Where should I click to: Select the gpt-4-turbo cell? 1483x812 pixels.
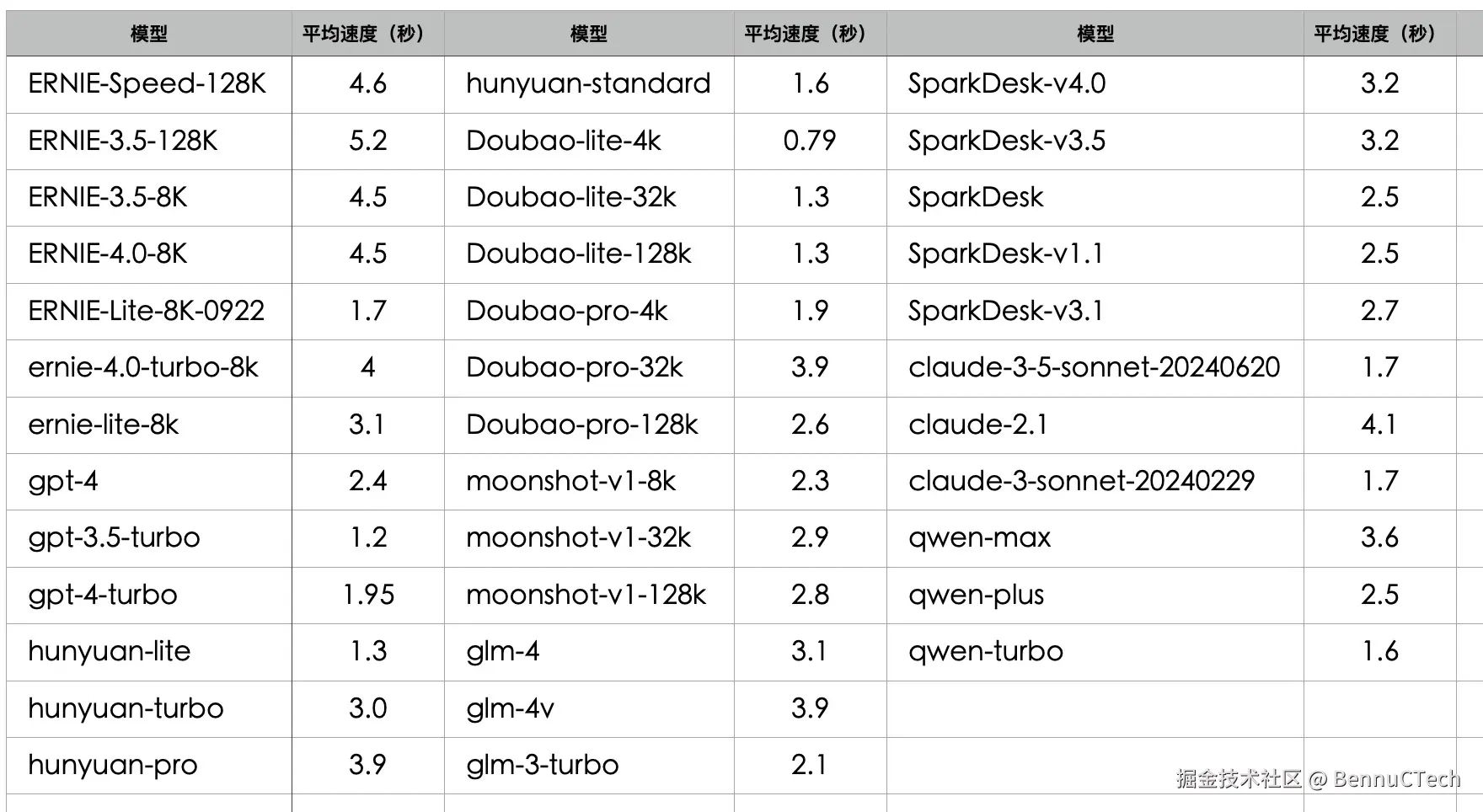click(103, 595)
